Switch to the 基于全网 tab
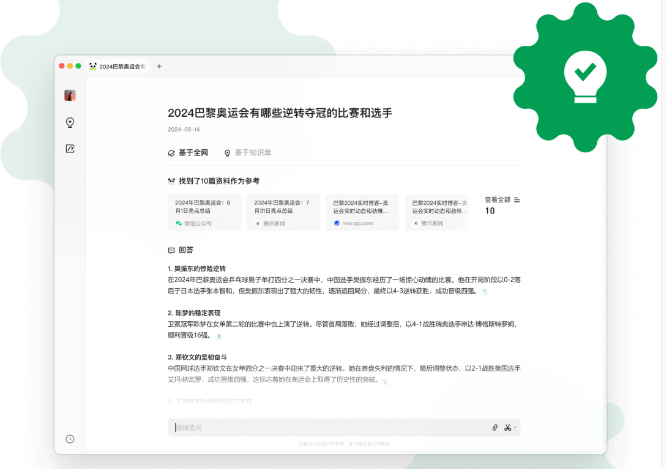 click(188, 153)
